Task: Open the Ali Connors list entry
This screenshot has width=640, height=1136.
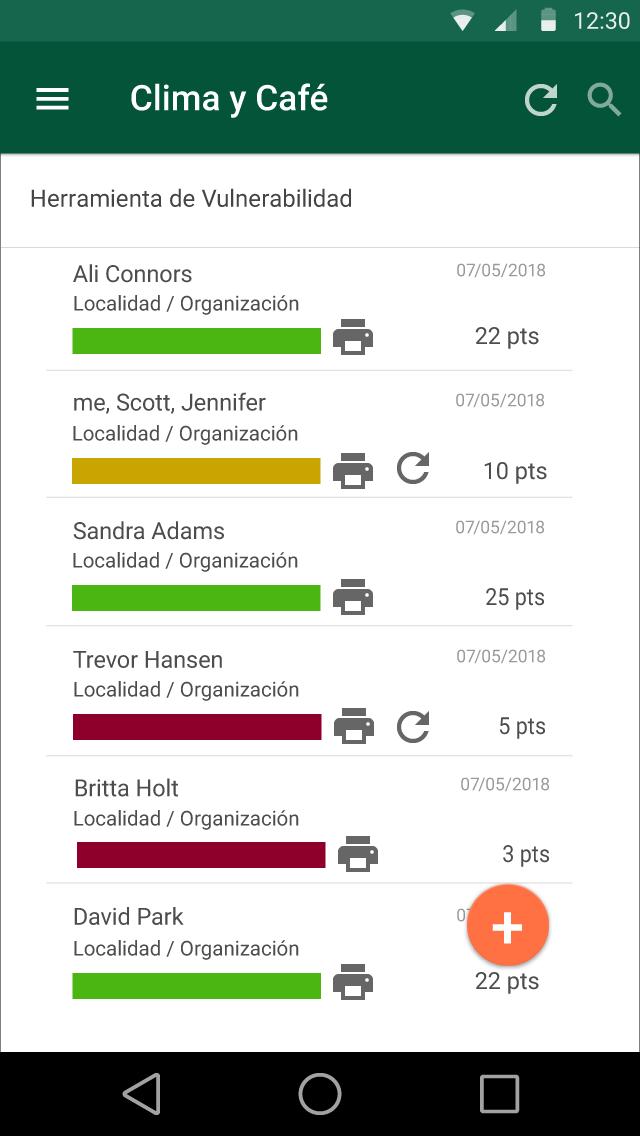Action: pyautogui.click(x=132, y=274)
